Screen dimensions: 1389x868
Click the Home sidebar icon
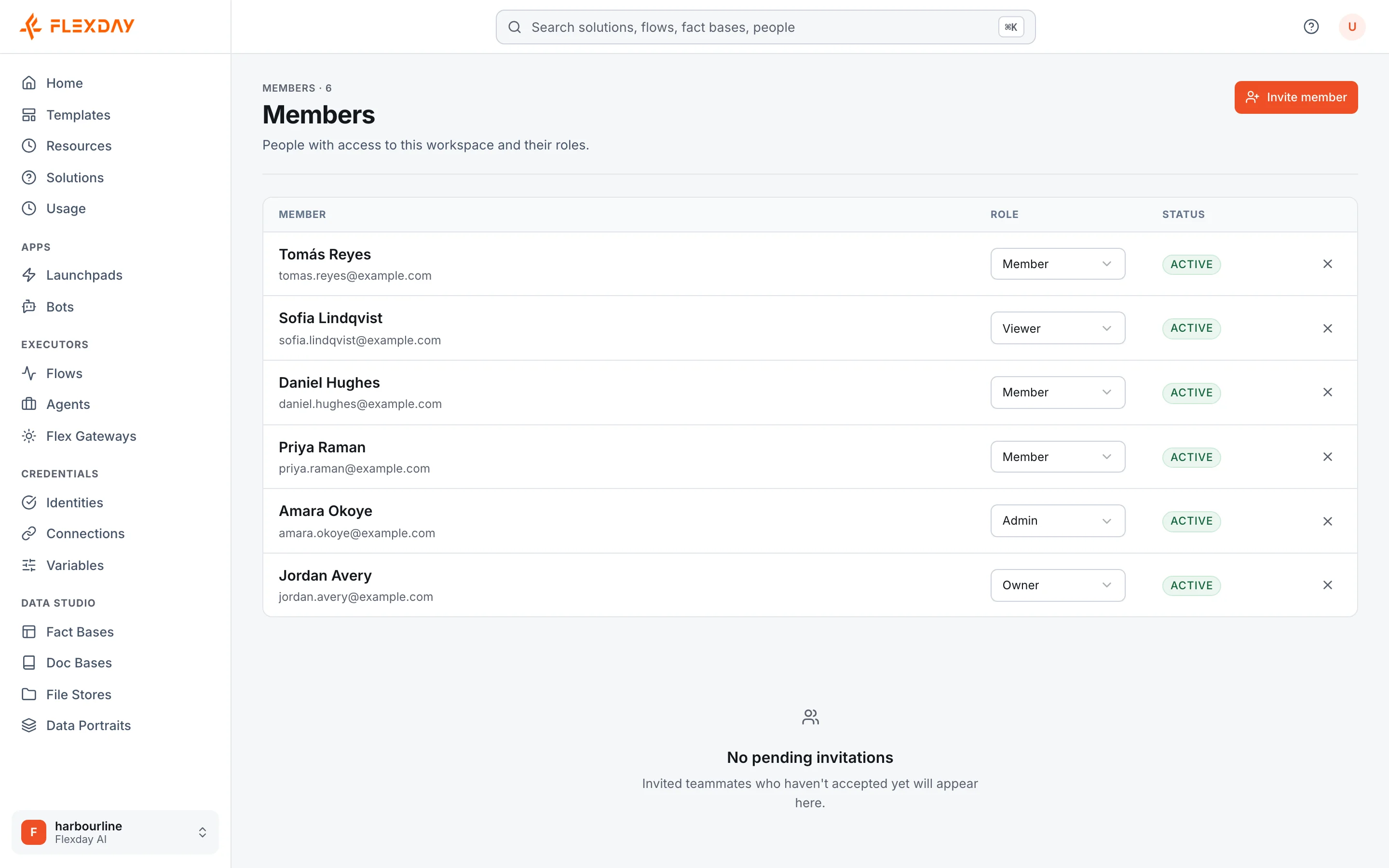29,83
